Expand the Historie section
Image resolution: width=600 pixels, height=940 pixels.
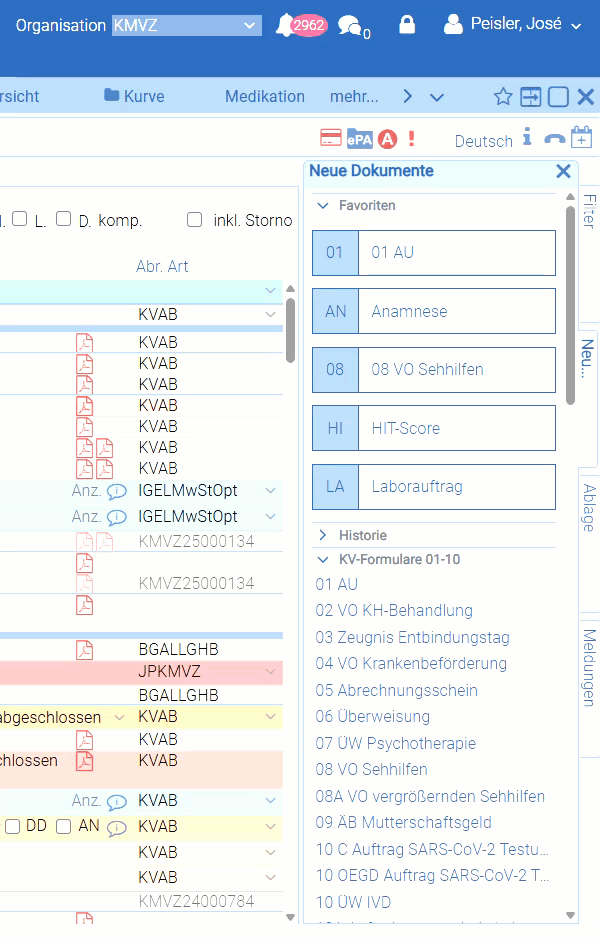coord(322,535)
